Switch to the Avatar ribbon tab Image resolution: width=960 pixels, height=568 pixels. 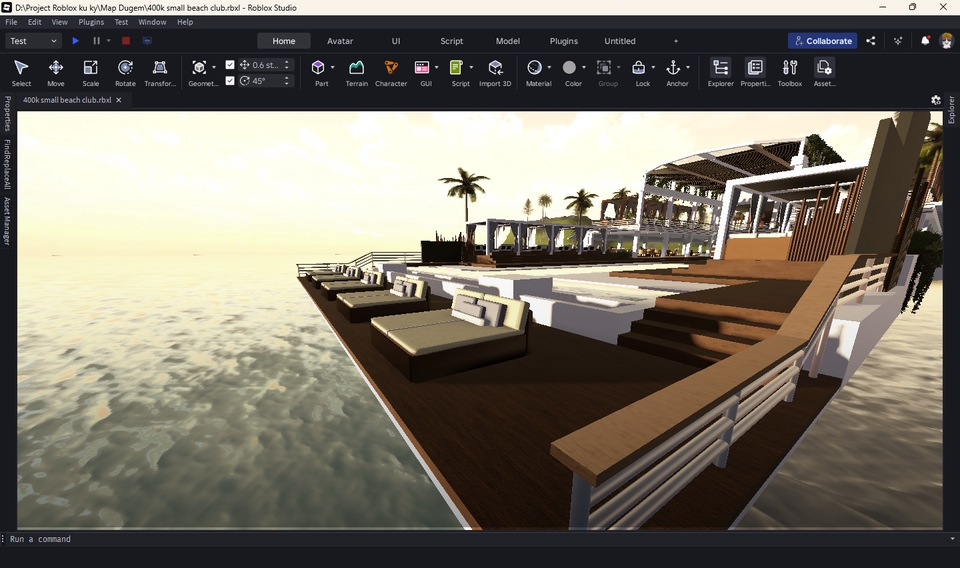[x=340, y=41]
